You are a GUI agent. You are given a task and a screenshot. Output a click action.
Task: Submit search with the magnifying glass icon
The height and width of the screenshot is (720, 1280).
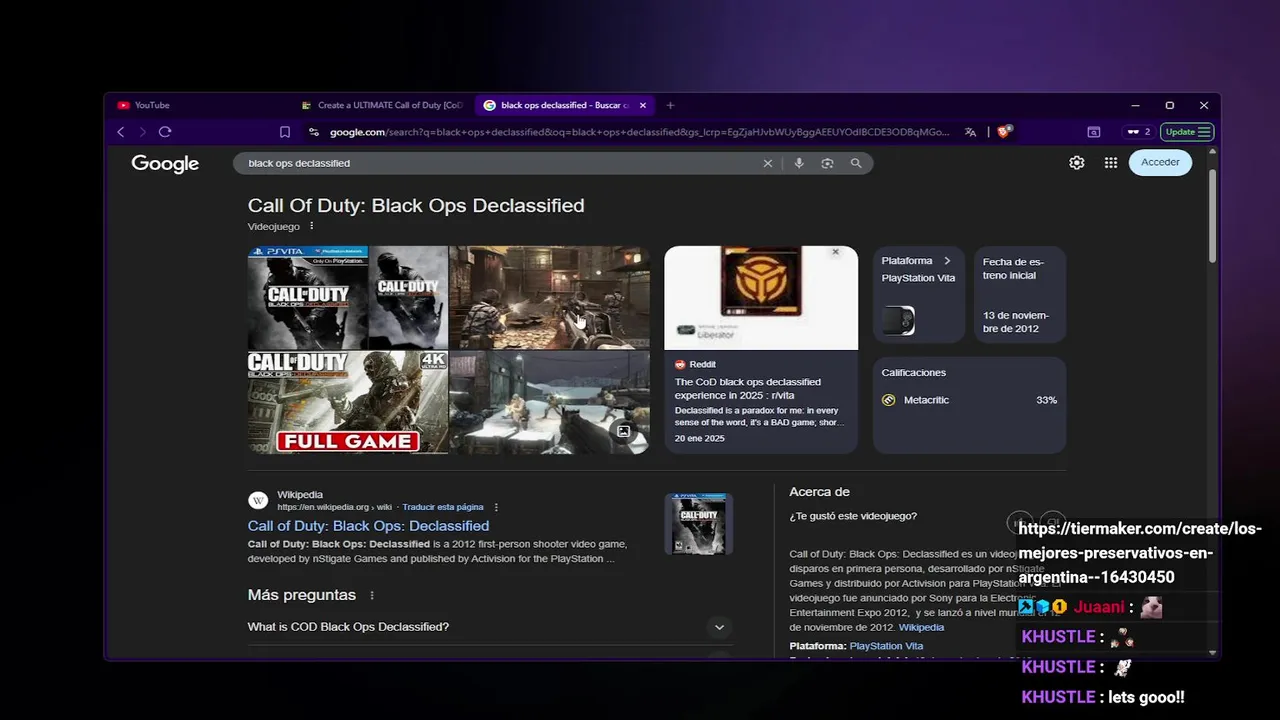856,163
